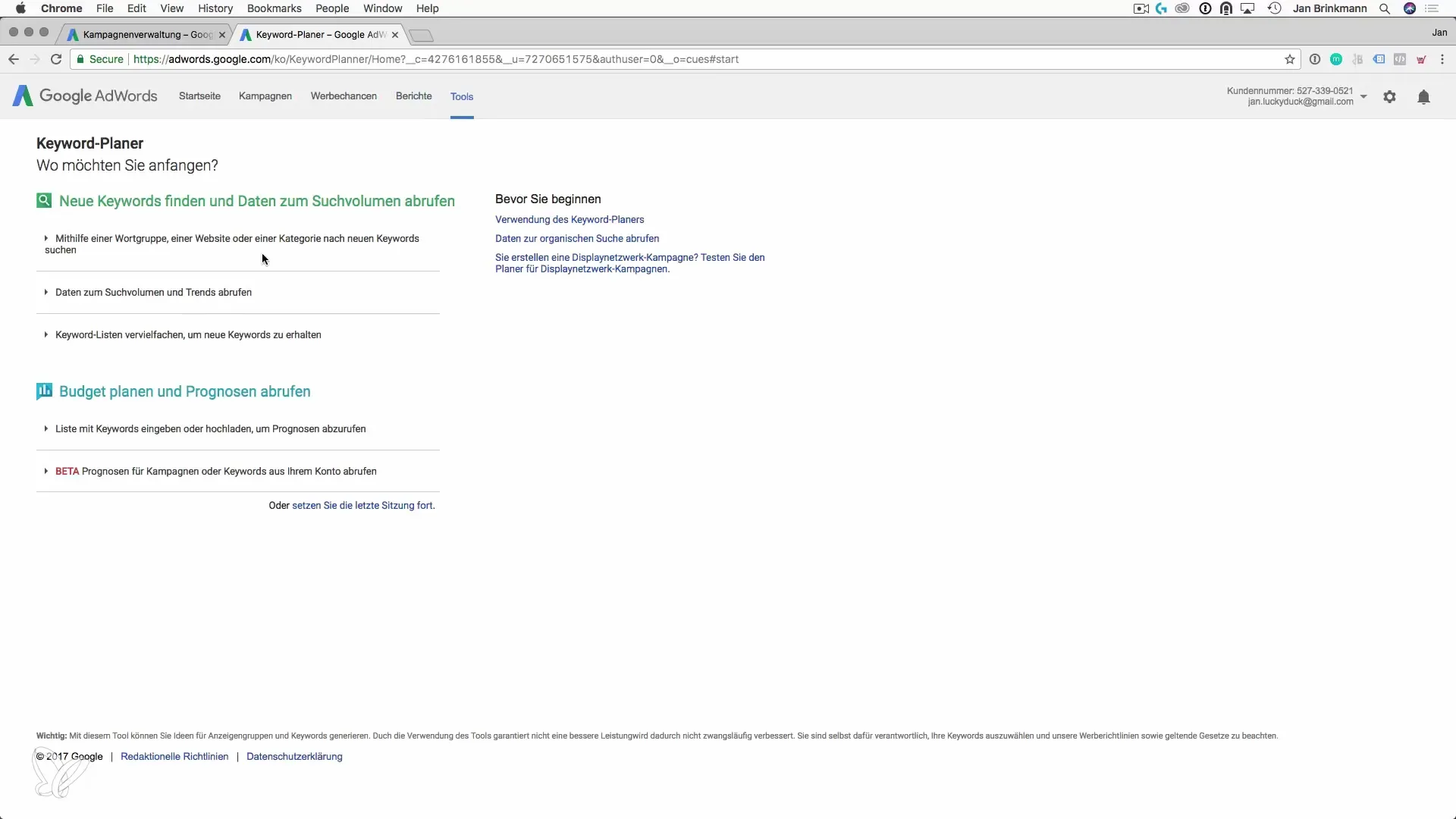Image resolution: width=1456 pixels, height=819 pixels.
Task: Click the Siri icon in the menu bar
Action: [x=1409, y=8]
